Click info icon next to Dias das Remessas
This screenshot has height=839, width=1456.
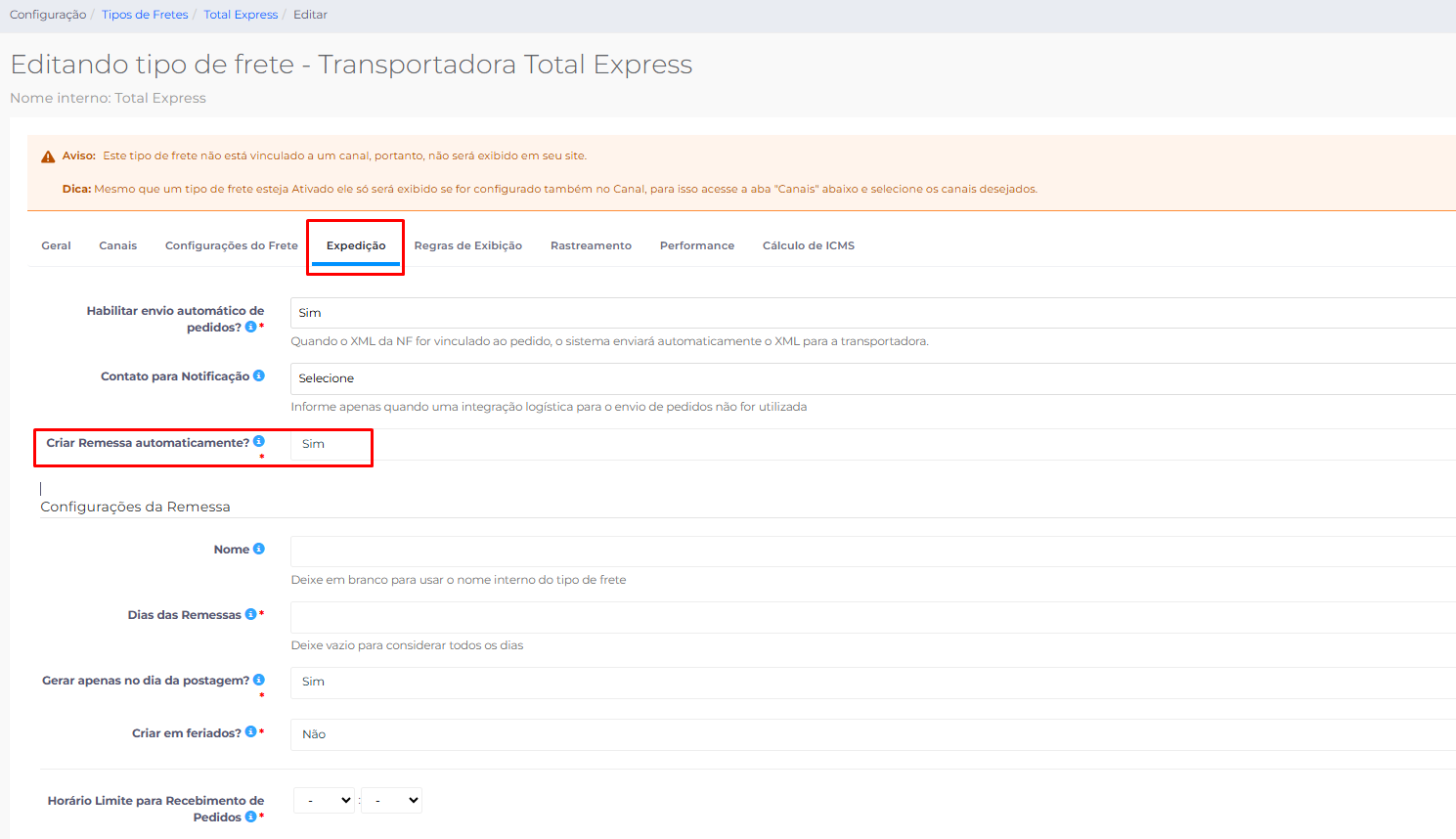pos(250,614)
